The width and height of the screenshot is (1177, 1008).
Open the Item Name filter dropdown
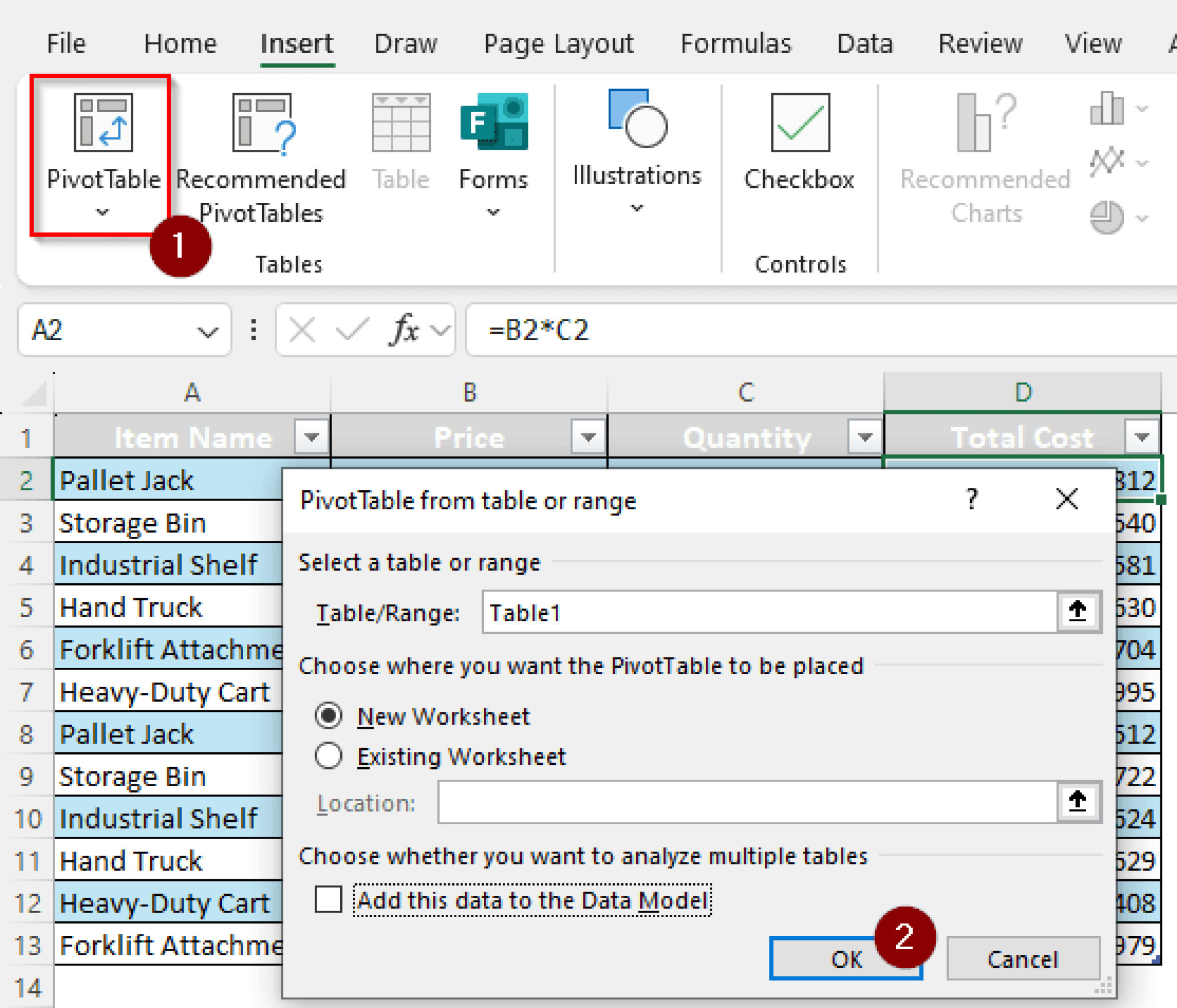311,437
